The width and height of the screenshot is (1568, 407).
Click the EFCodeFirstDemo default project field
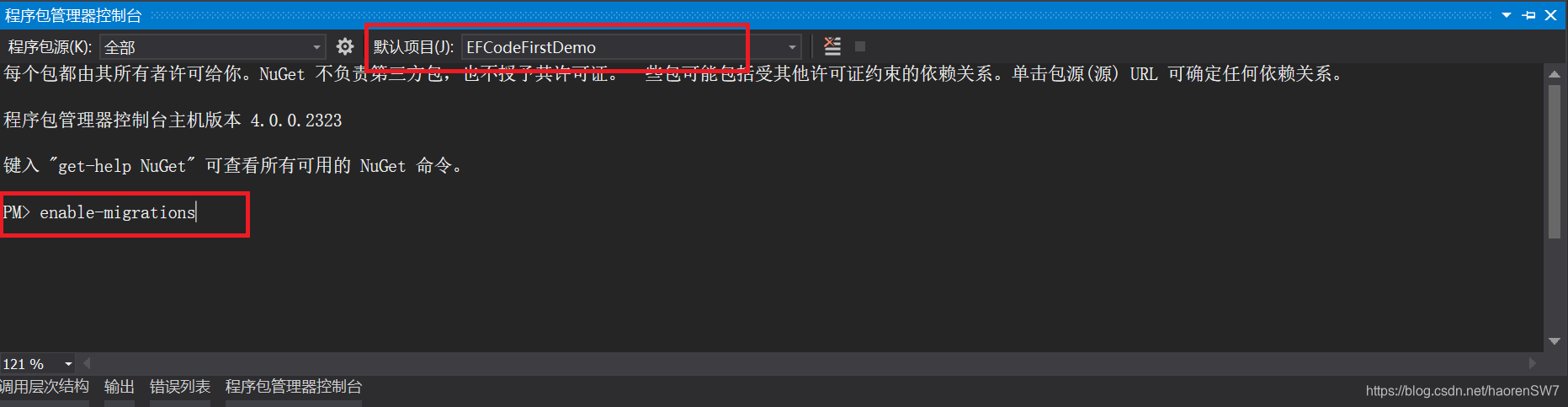point(622,47)
